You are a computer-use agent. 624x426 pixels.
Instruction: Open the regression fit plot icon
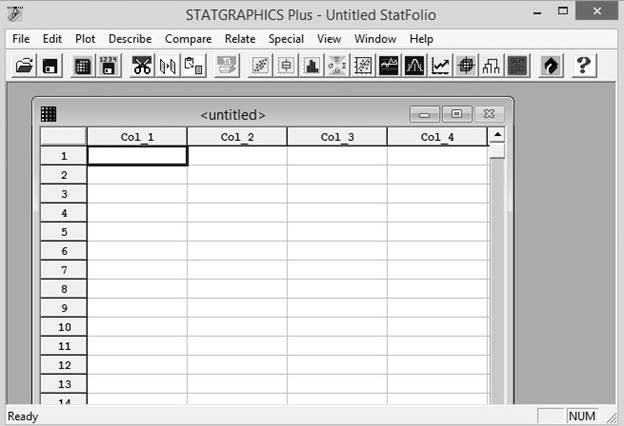tap(363, 65)
